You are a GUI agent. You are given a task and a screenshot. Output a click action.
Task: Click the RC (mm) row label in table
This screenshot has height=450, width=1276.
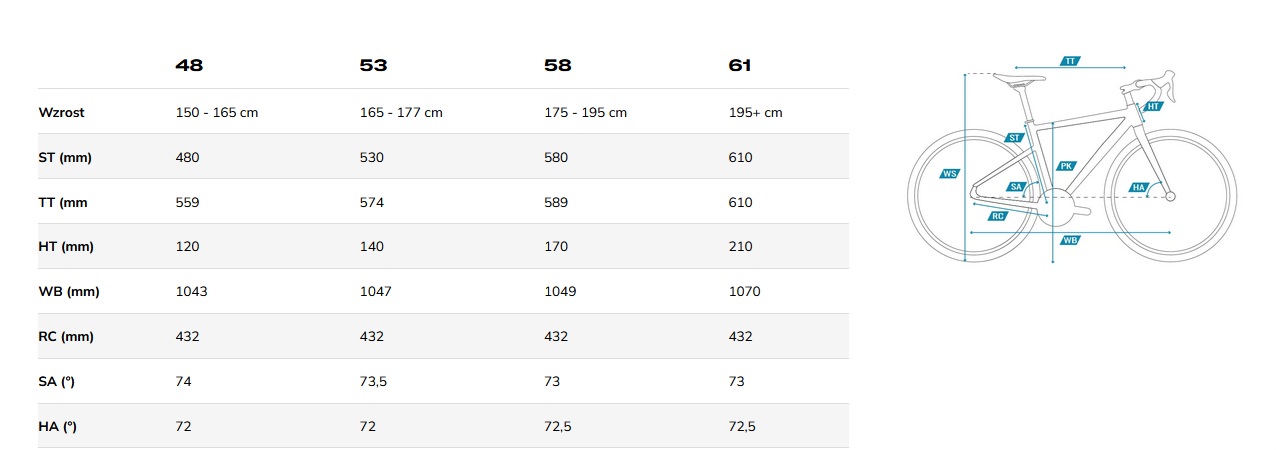click(x=66, y=337)
